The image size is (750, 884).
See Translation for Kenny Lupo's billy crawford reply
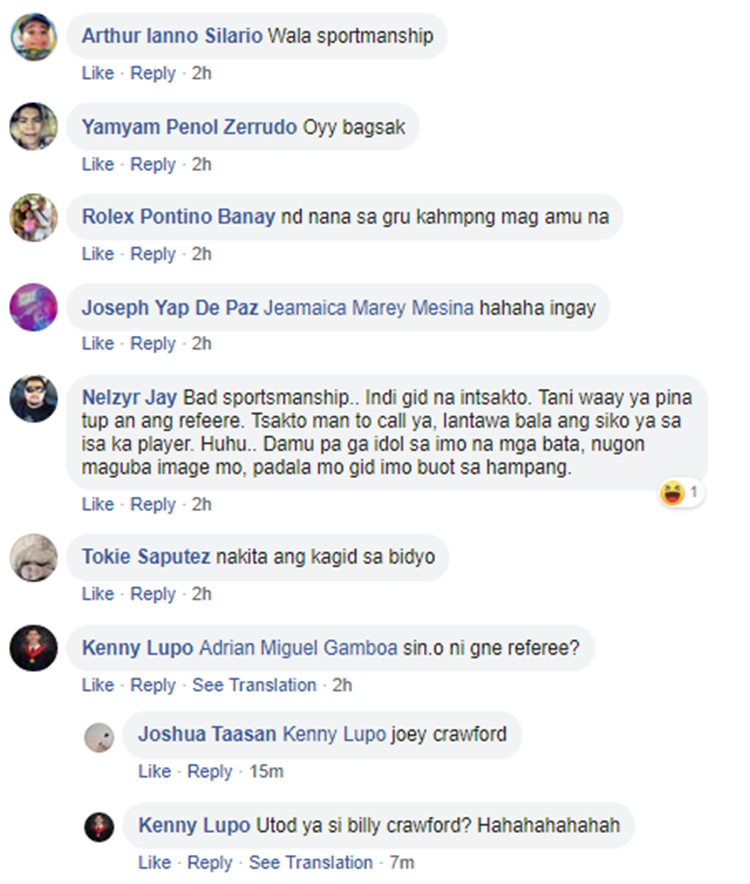pyautogui.click(x=311, y=863)
